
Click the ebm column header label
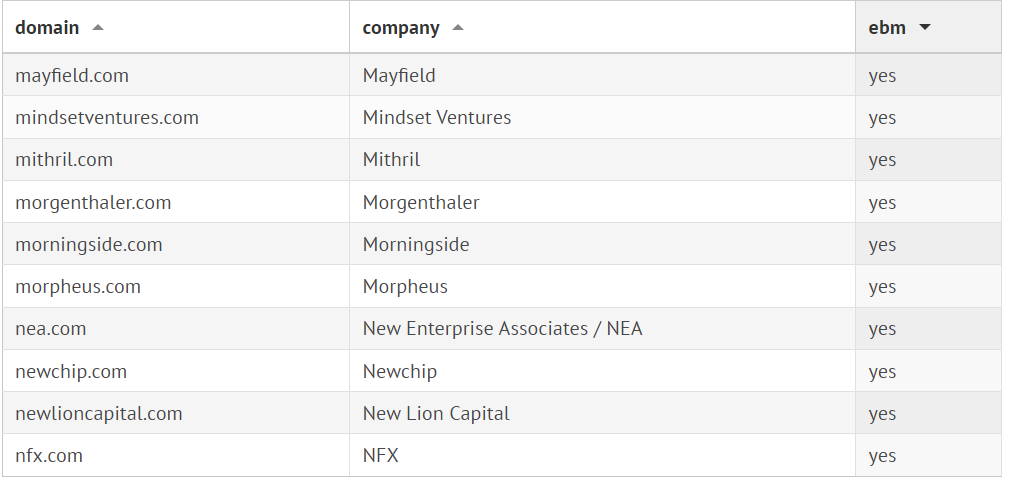coord(887,28)
